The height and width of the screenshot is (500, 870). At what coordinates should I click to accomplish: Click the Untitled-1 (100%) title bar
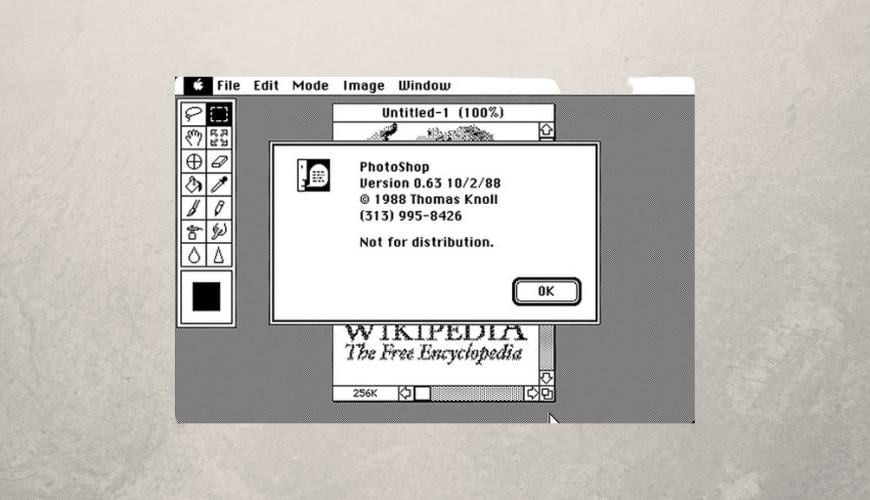pyautogui.click(x=443, y=113)
